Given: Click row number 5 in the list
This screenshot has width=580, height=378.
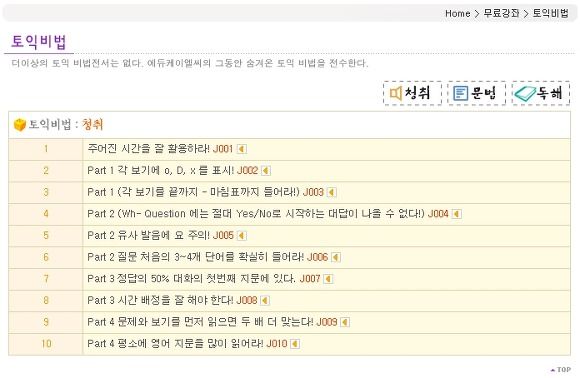Looking at the screenshot, I should click(46, 236).
